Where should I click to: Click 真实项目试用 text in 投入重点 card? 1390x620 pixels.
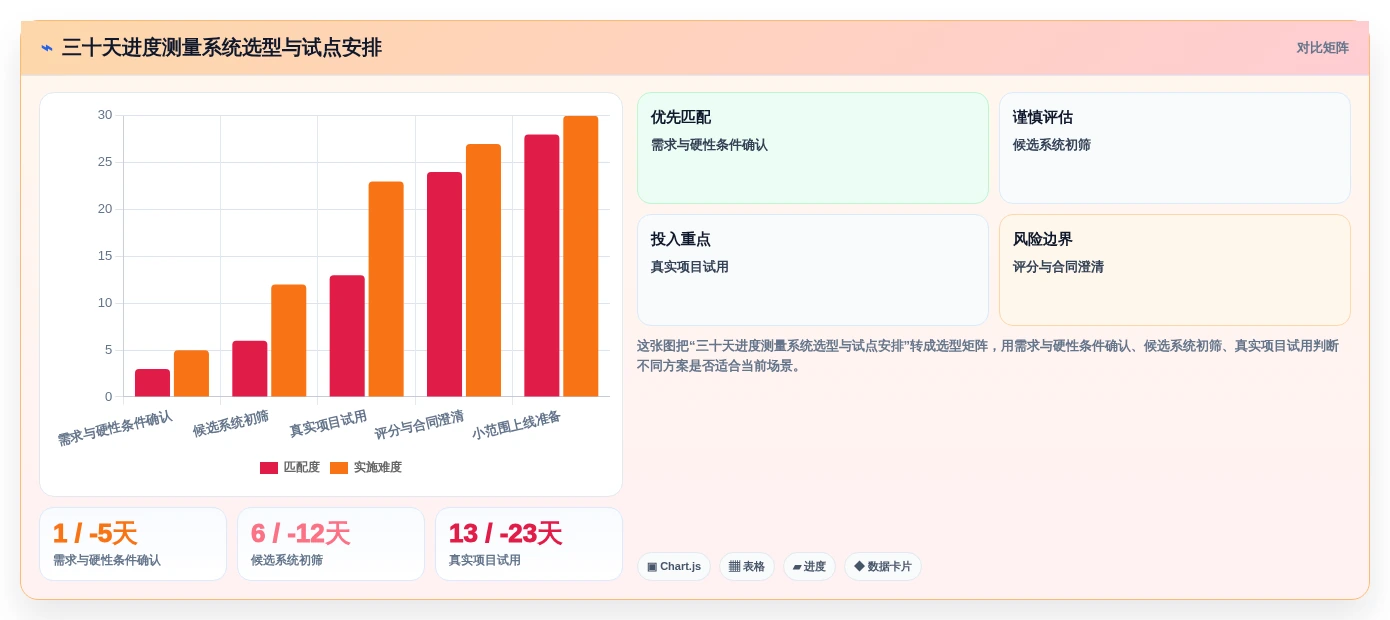[690, 267]
